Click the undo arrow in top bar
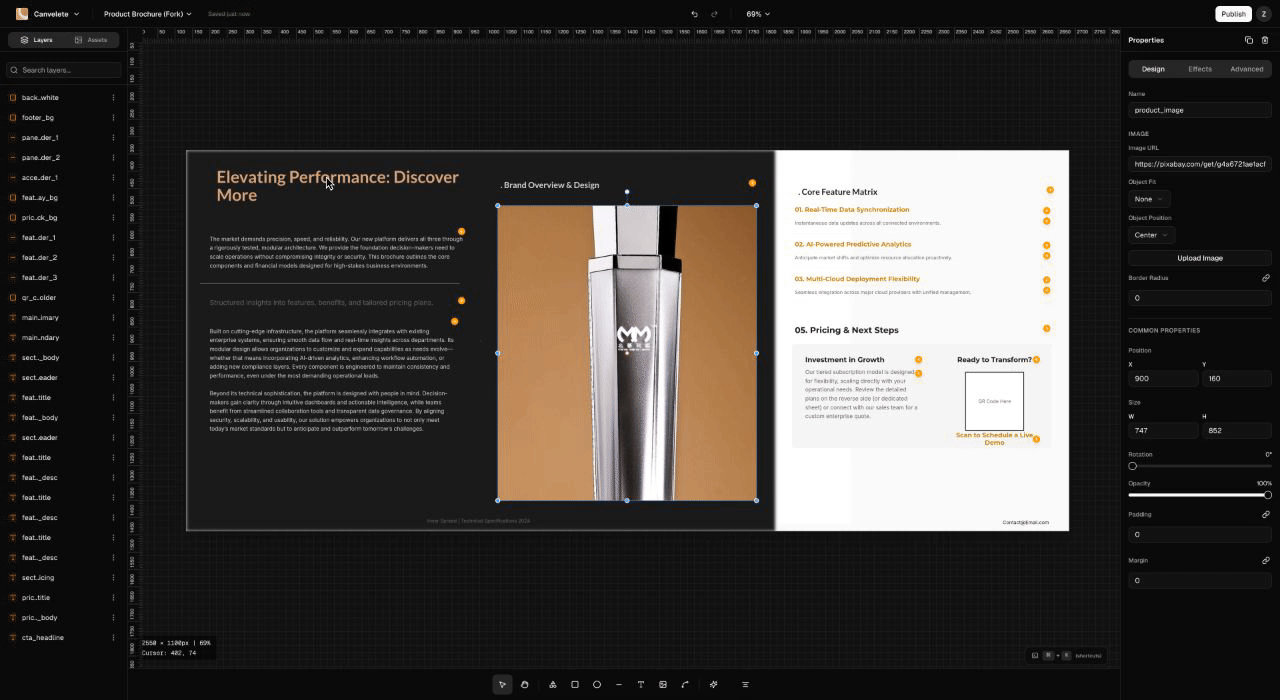 [x=695, y=13]
